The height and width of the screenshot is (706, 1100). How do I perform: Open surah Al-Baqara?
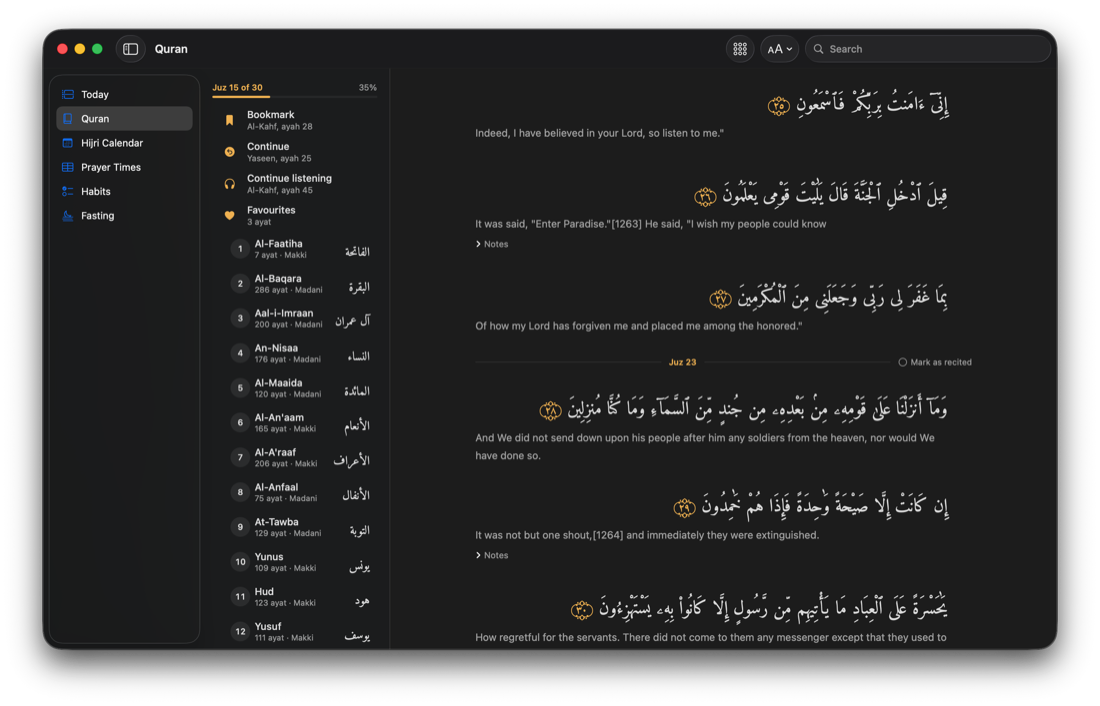300,284
